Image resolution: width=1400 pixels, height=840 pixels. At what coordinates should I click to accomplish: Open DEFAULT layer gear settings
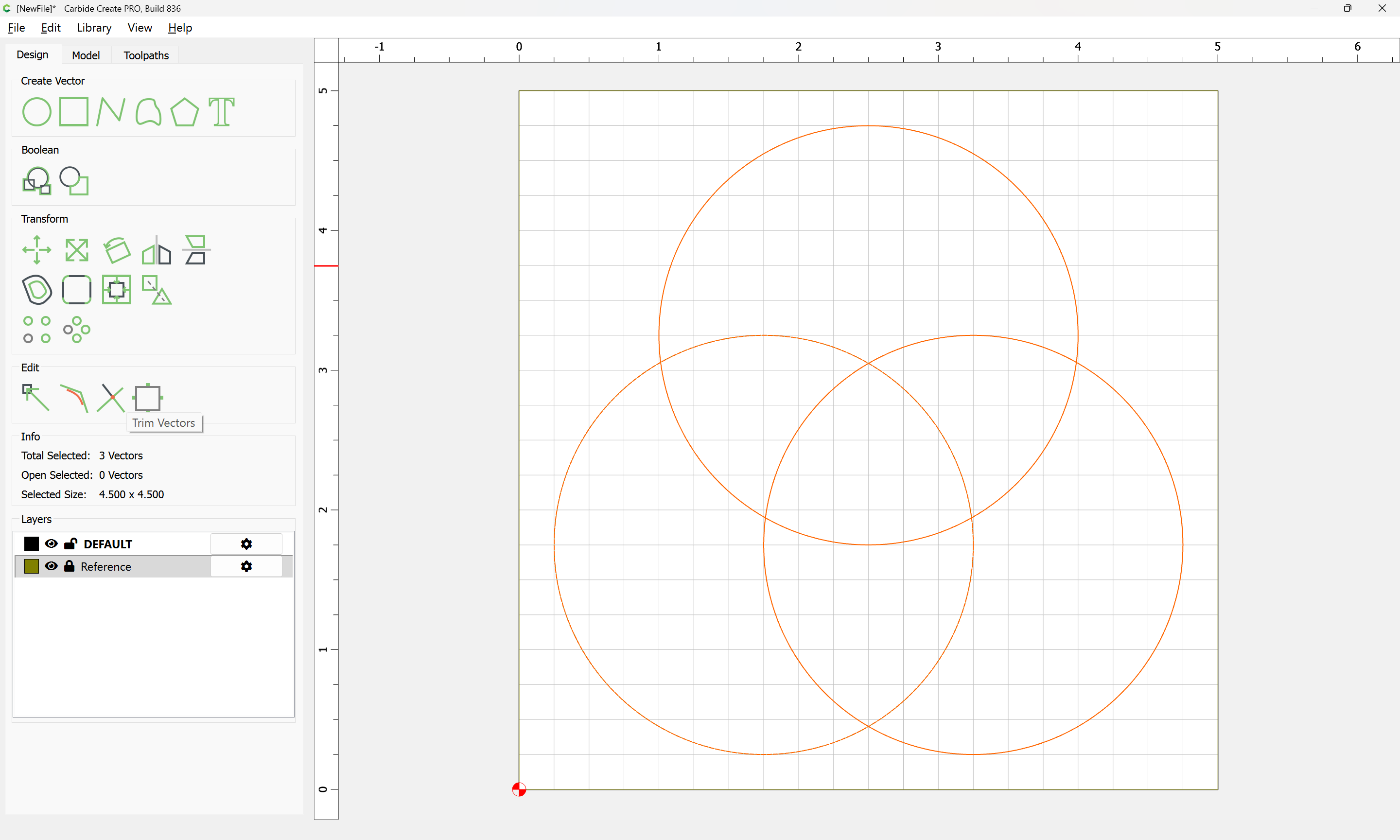[x=246, y=543]
